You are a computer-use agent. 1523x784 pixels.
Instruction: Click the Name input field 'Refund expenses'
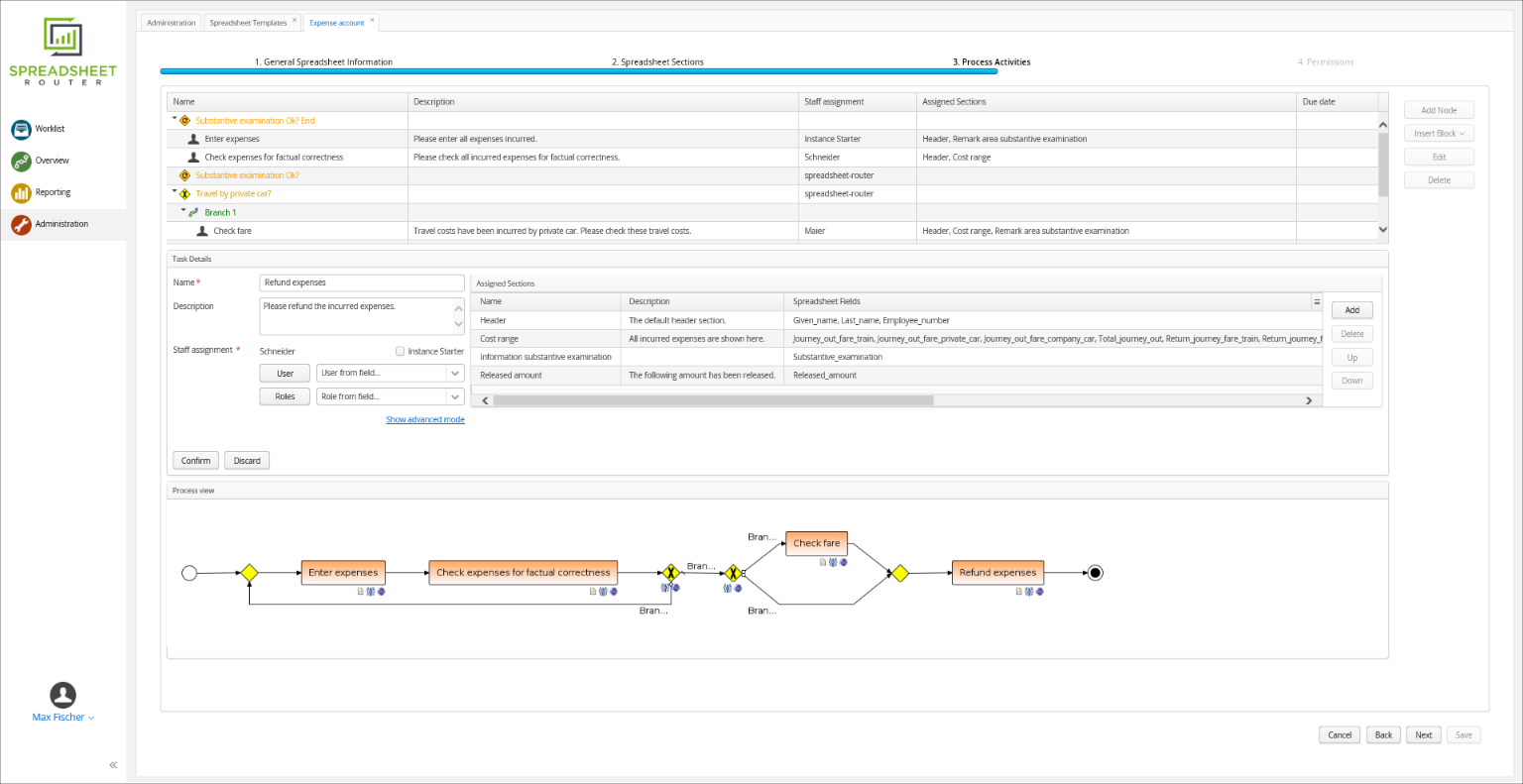click(361, 282)
